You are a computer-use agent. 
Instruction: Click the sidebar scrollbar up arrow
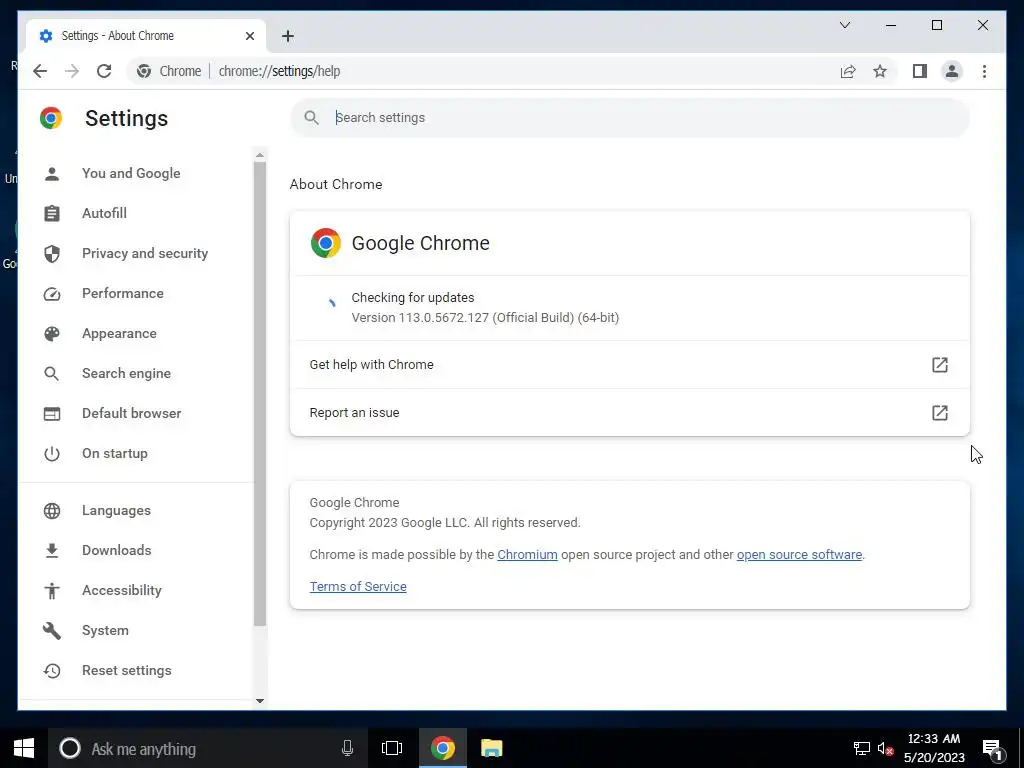(x=260, y=155)
